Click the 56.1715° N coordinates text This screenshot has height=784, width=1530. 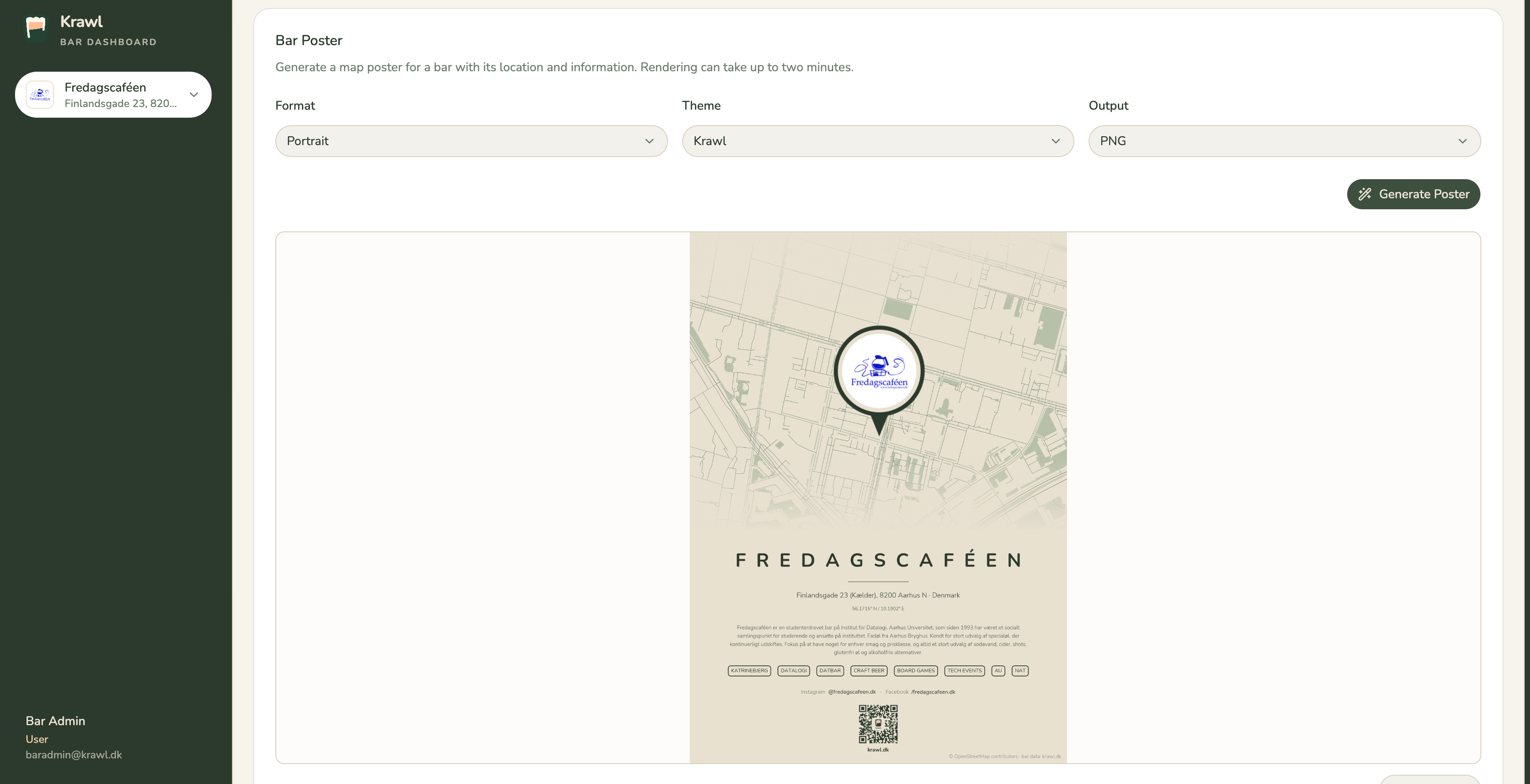(878, 609)
